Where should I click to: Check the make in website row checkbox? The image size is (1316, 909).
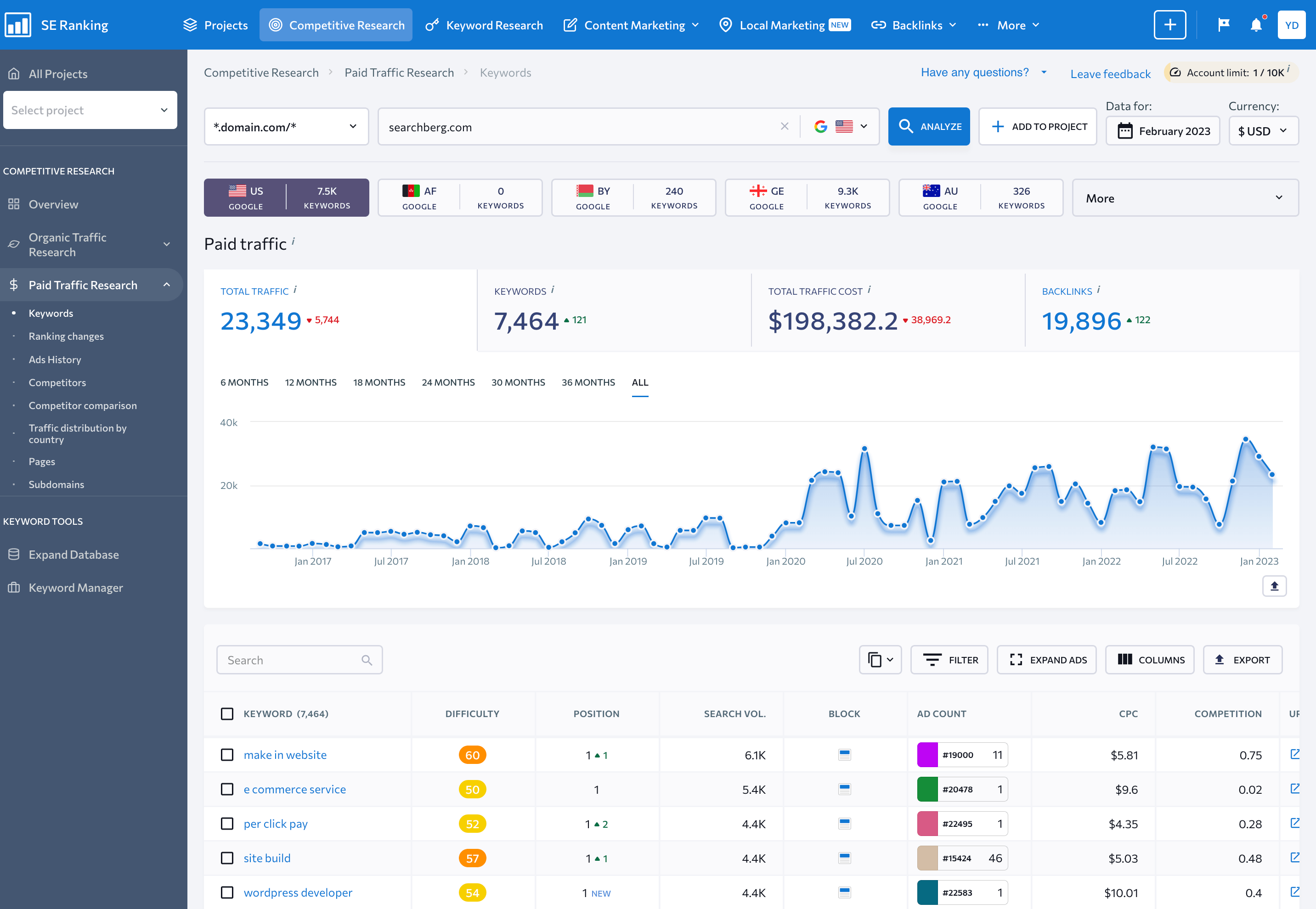(227, 754)
